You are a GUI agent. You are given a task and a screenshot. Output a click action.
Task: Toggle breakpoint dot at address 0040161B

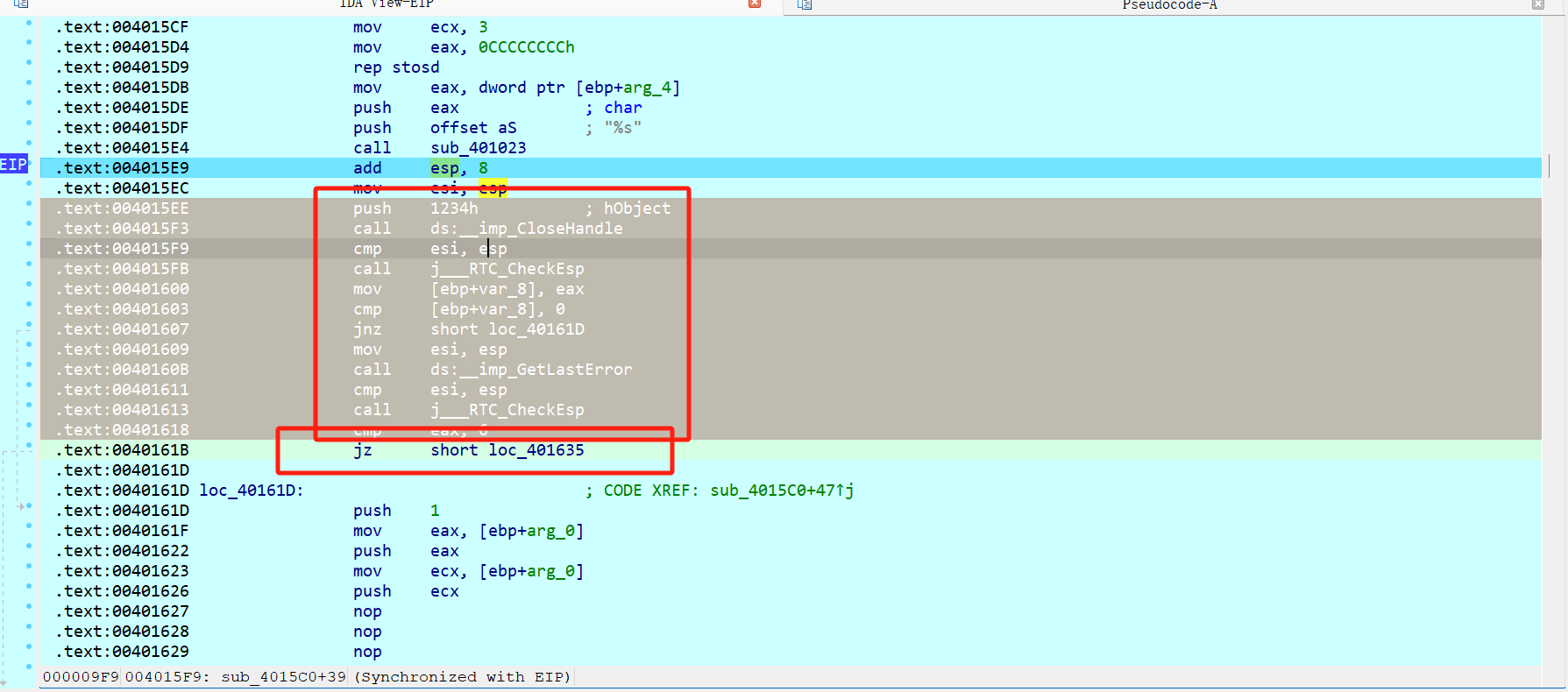pyautogui.click(x=29, y=446)
